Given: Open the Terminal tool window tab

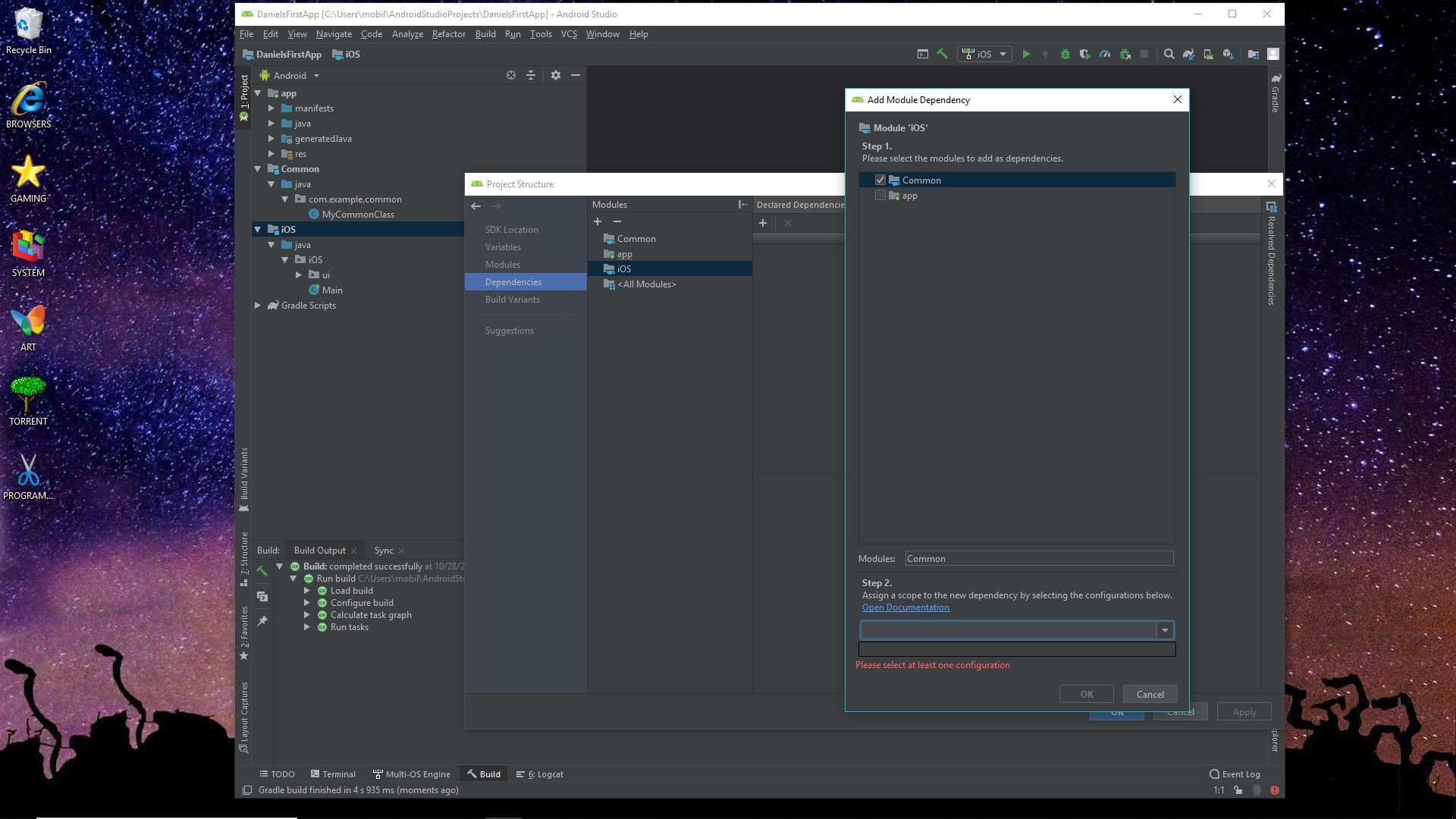Looking at the screenshot, I should coord(333,774).
